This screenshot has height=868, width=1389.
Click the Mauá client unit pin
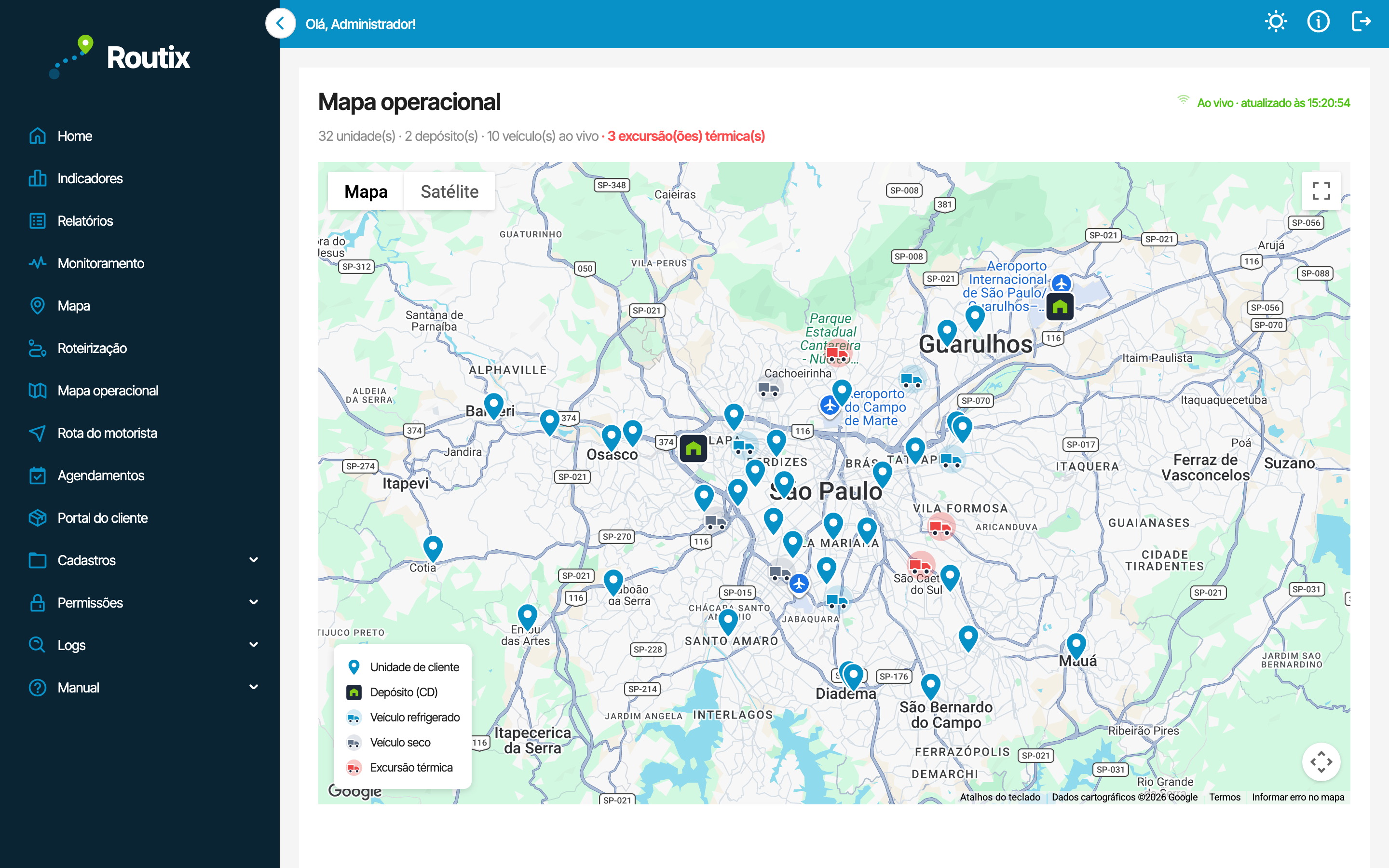point(1076,646)
